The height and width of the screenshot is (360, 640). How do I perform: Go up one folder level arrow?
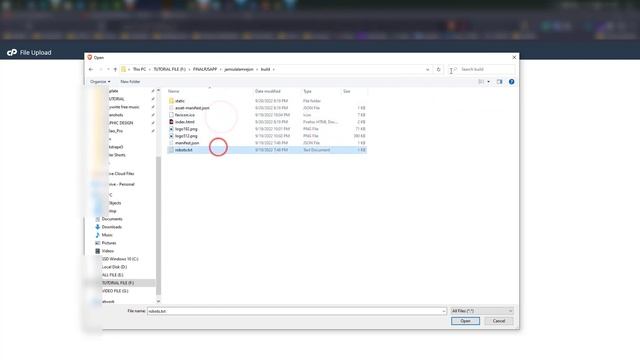tap(115, 69)
